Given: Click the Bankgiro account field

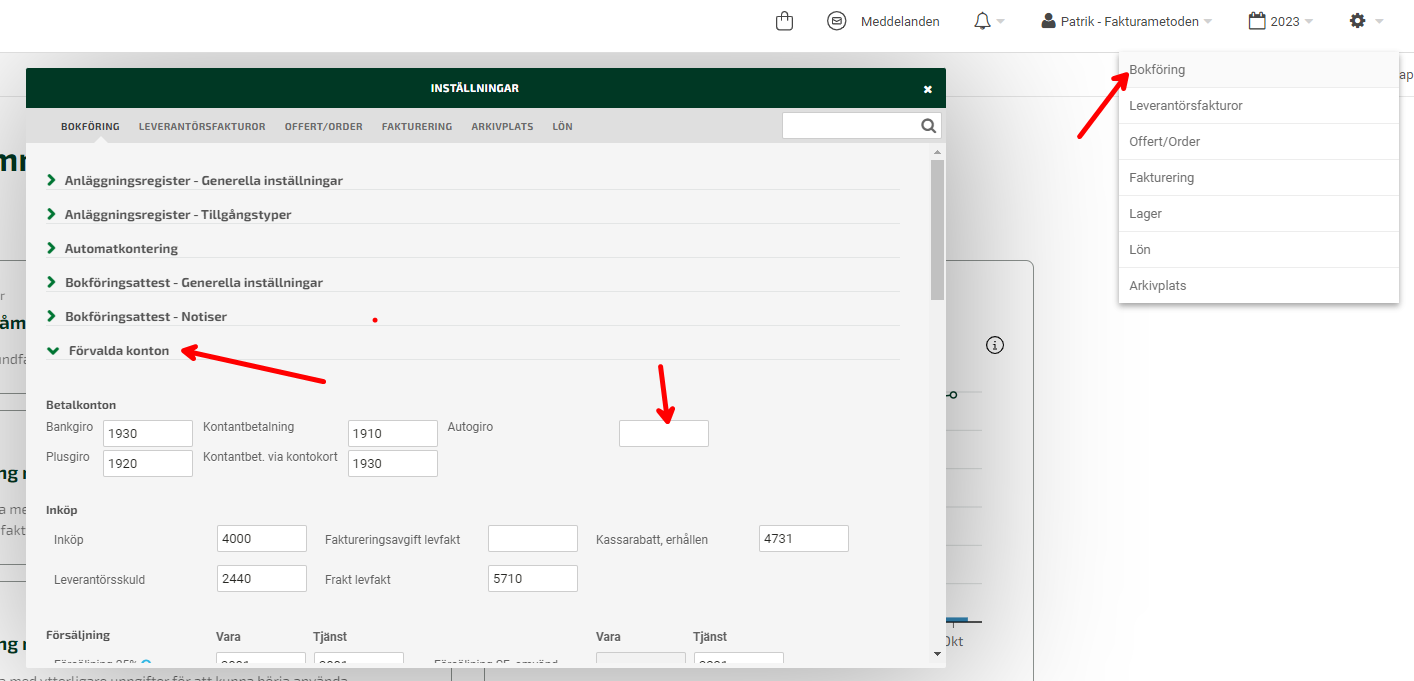Looking at the screenshot, I should pos(148,433).
